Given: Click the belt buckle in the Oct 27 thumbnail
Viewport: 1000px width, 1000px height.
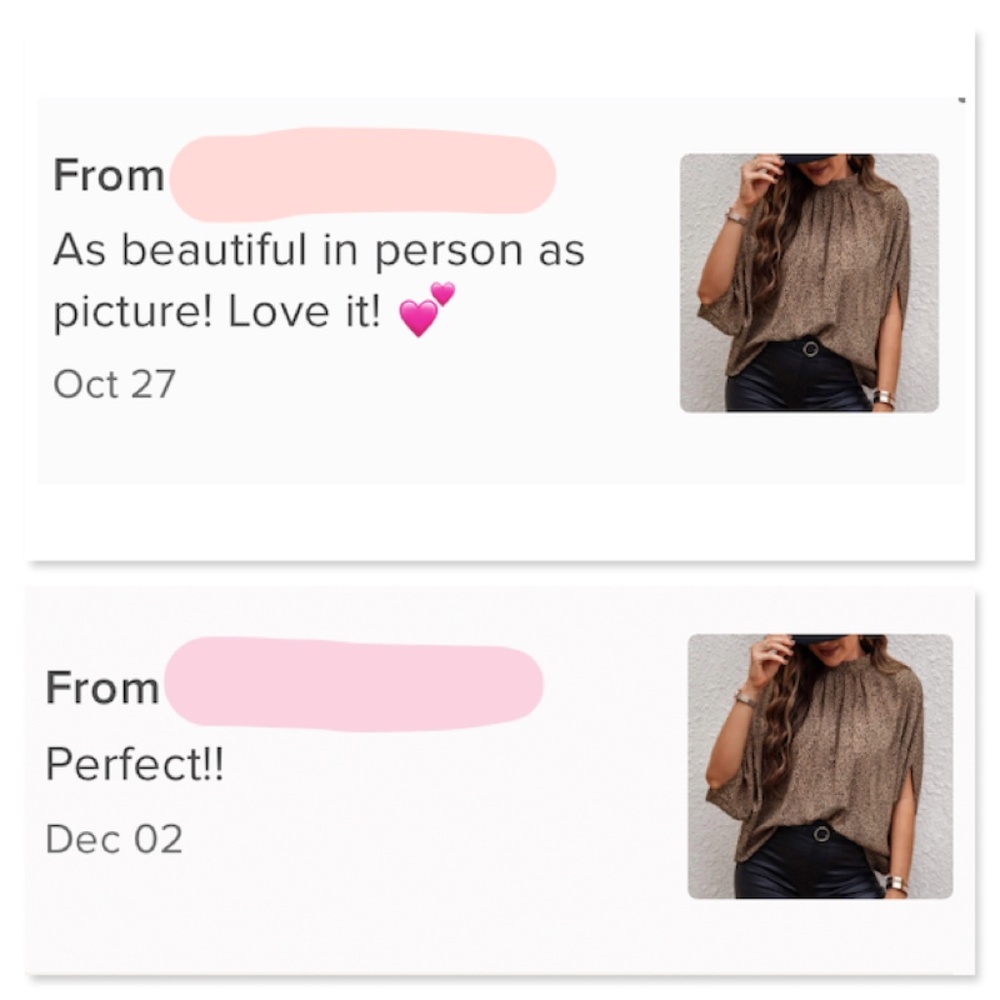Looking at the screenshot, I should pyautogui.click(x=811, y=349).
